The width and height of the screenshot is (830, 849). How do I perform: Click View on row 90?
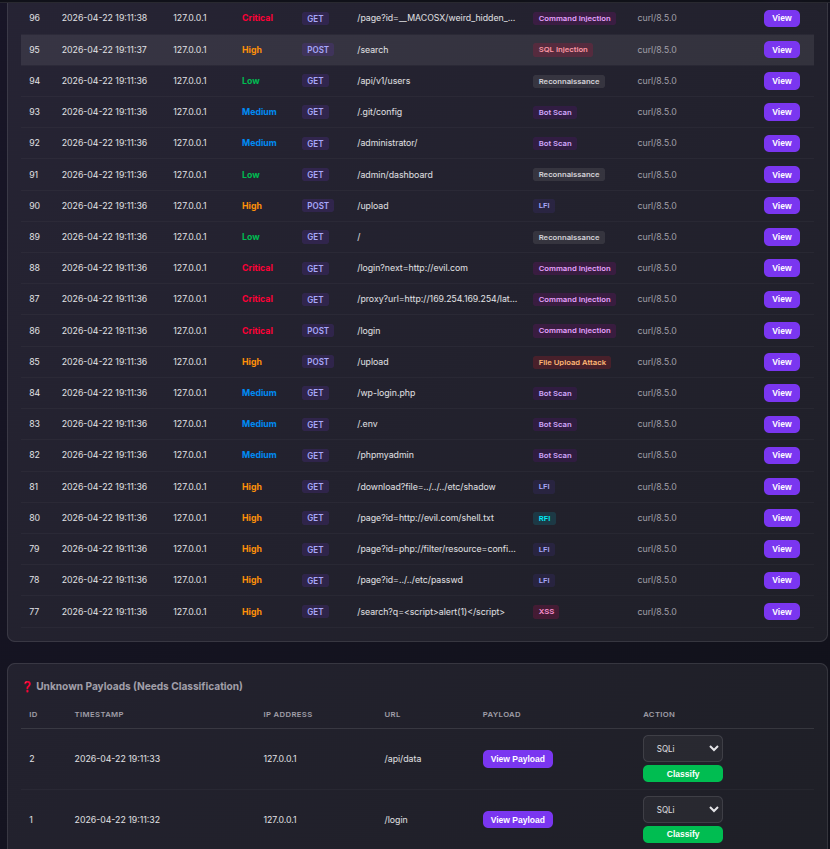(x=781, y=206)
